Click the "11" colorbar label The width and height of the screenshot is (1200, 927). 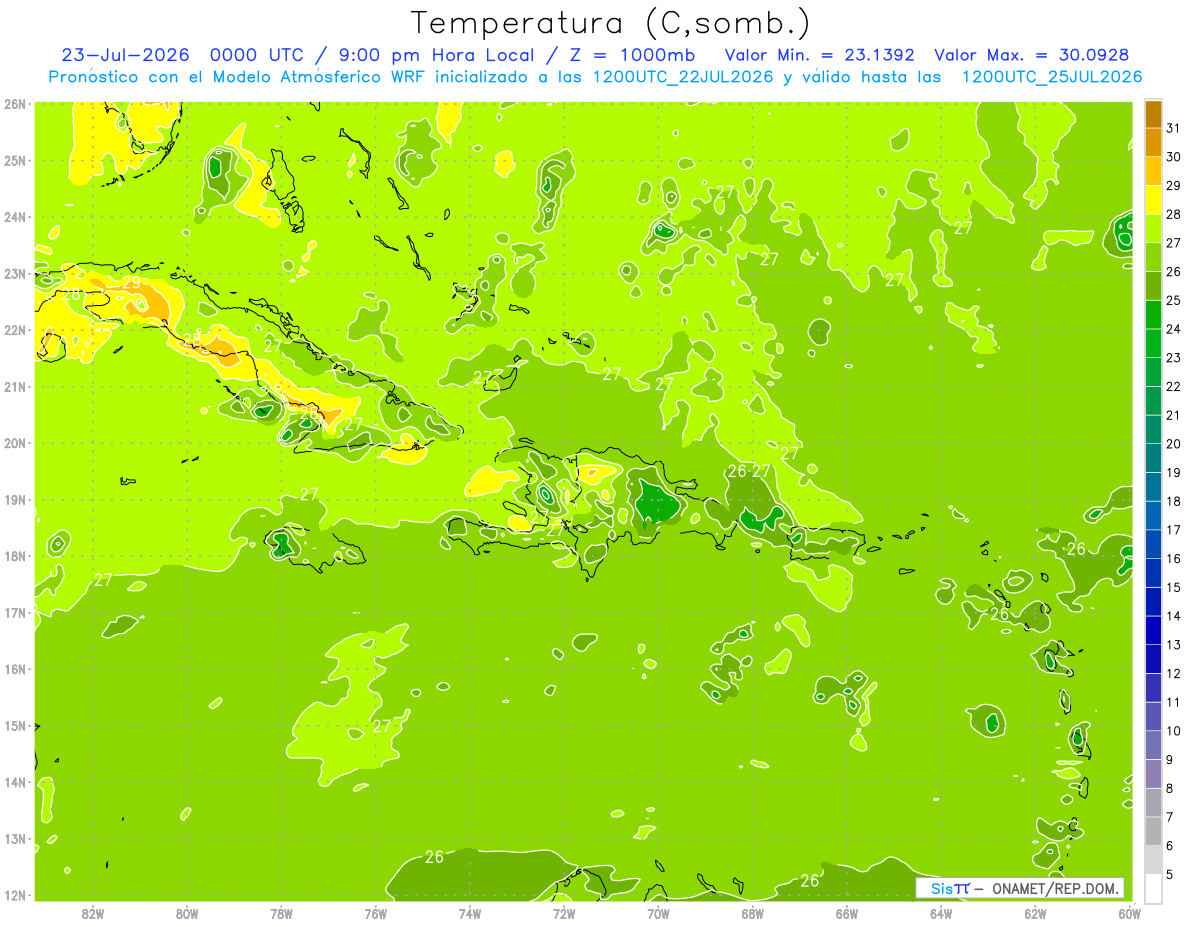pos(1173,702)
